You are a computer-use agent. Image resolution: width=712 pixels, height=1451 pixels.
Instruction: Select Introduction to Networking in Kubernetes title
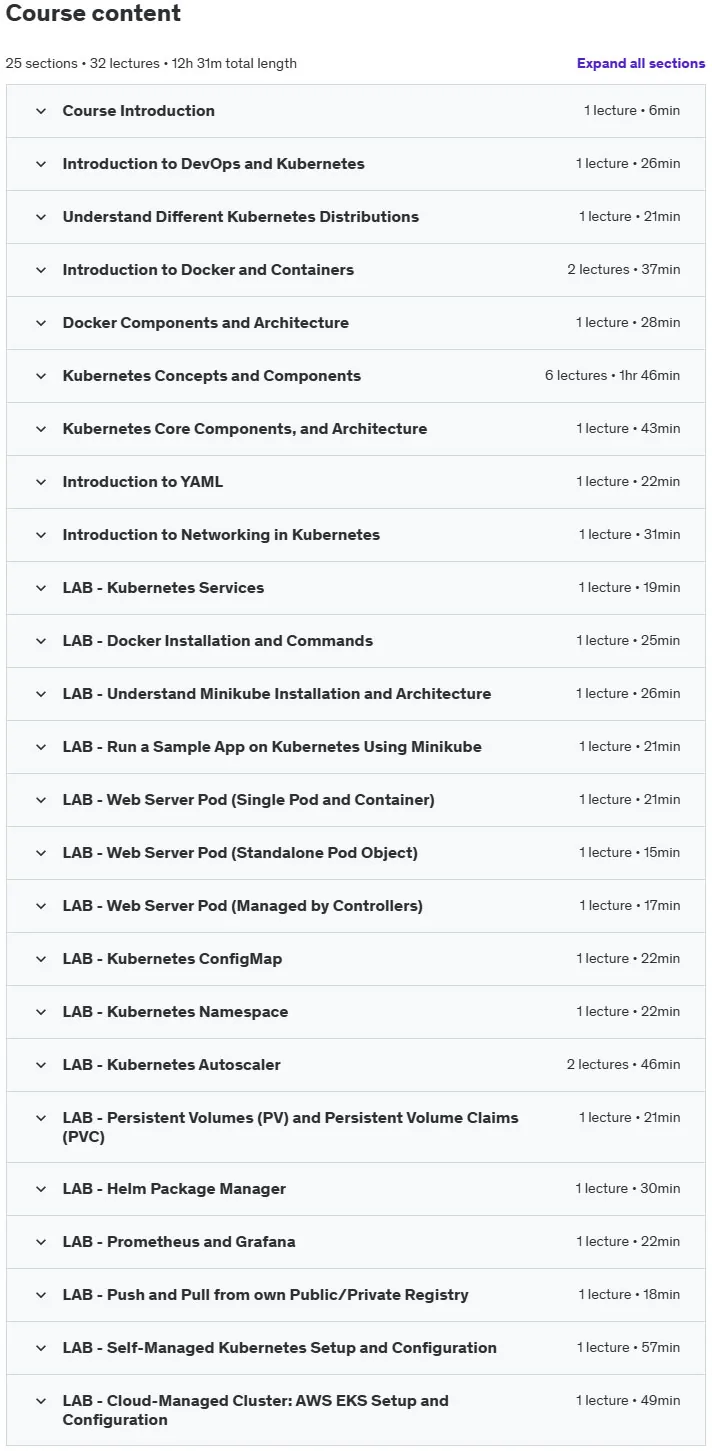221,535
